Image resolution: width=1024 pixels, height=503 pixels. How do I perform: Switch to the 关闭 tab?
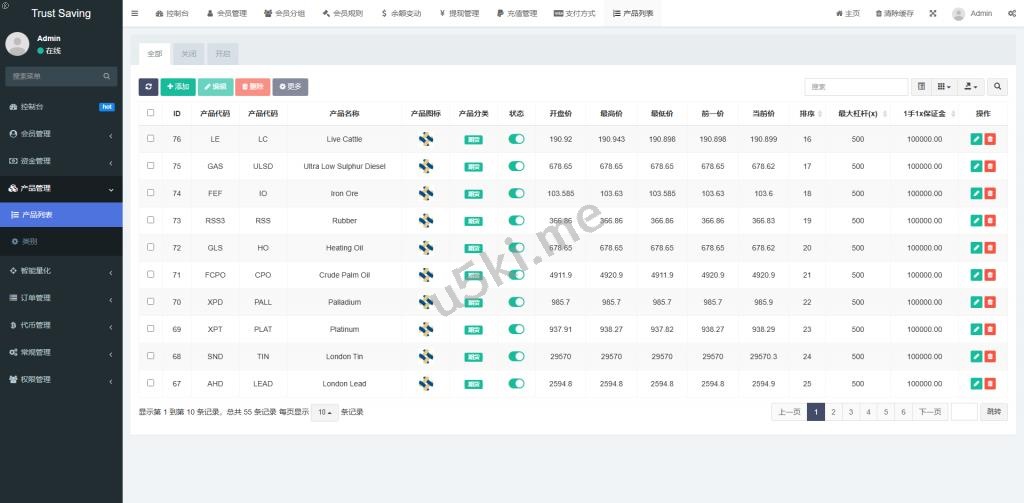188,53
